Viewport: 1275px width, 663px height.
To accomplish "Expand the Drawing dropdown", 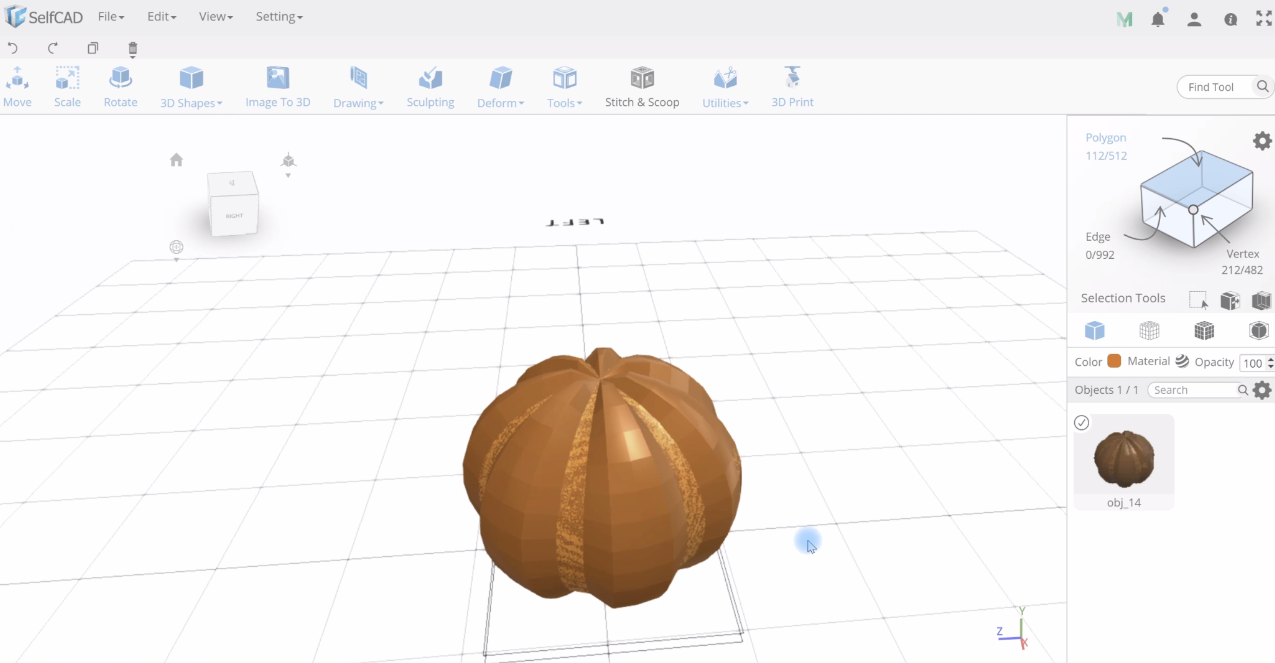I will (358, 87).
